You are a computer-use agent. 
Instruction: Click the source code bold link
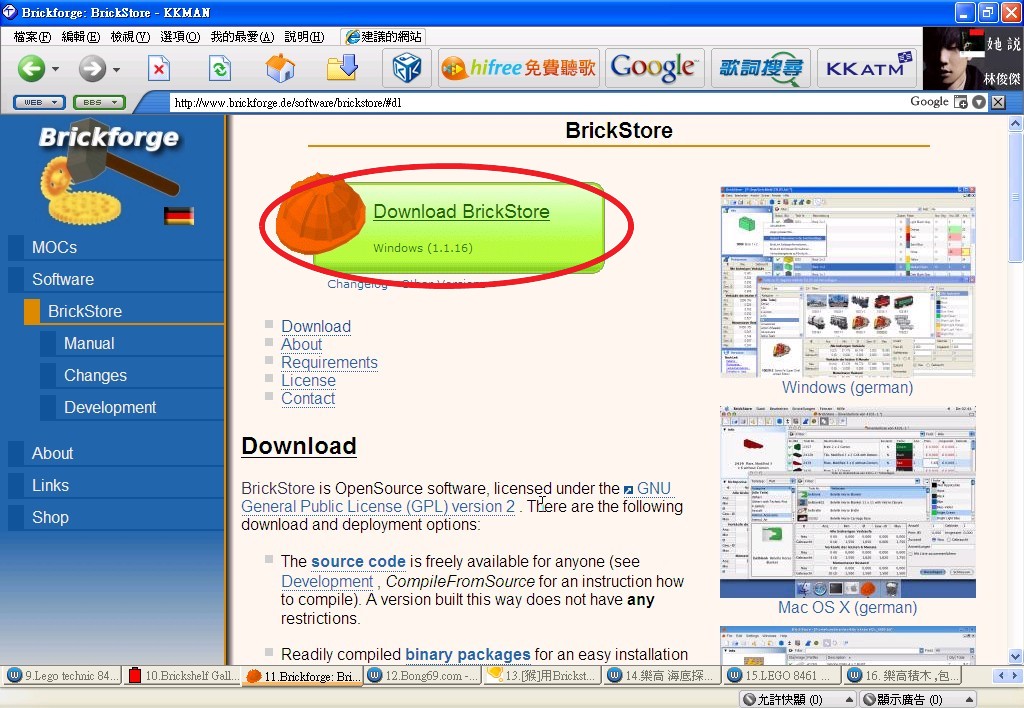(358, 562)
